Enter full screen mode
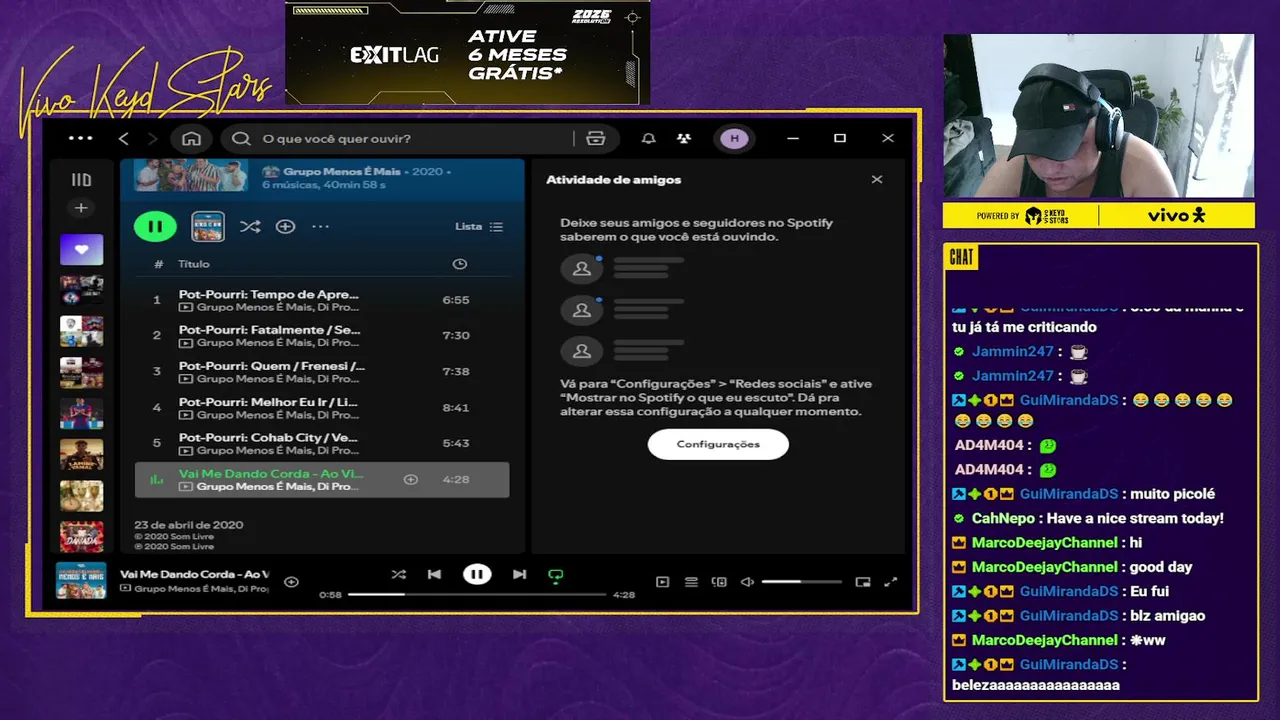This screenshot has width=1280, height=720. pos(891,582)
